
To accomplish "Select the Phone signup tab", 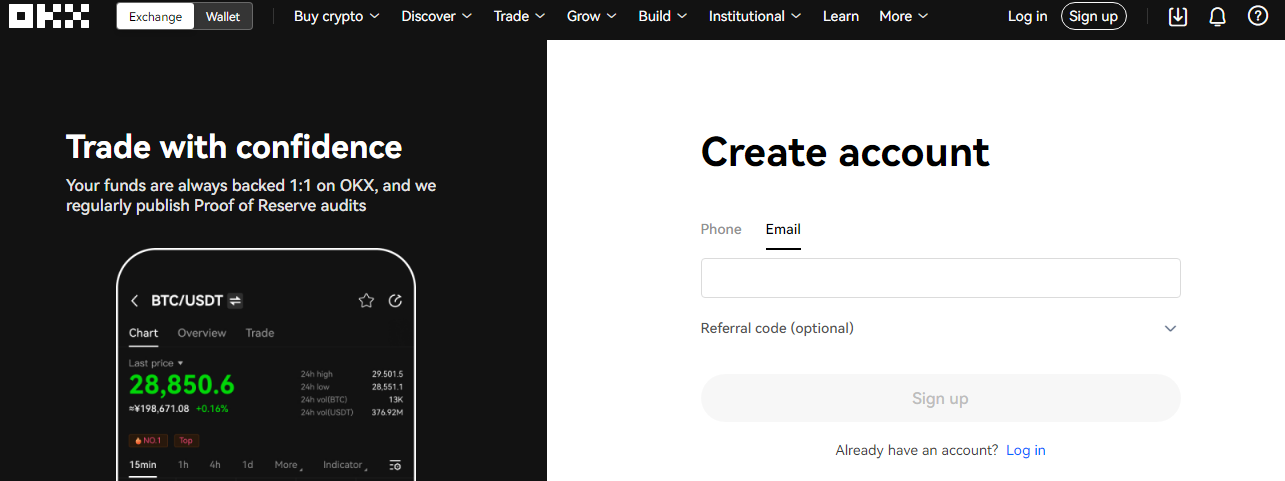I will (721, 229).
